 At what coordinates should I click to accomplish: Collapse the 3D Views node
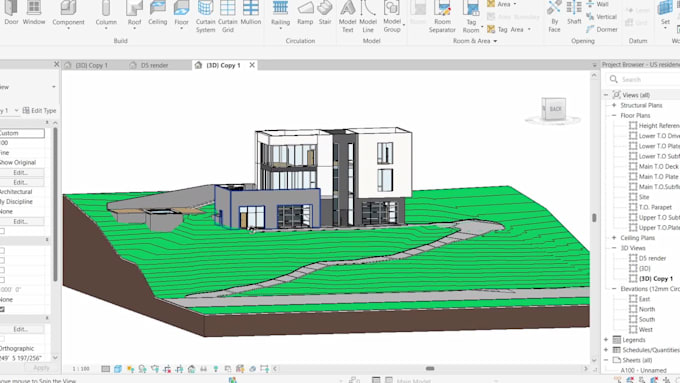pyautogui.click(x=614, y=248)
